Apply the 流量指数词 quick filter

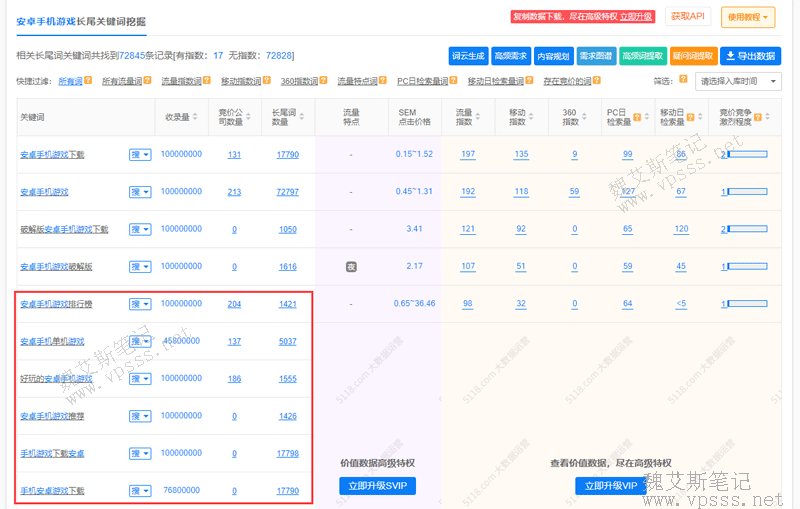click(182, 81)
